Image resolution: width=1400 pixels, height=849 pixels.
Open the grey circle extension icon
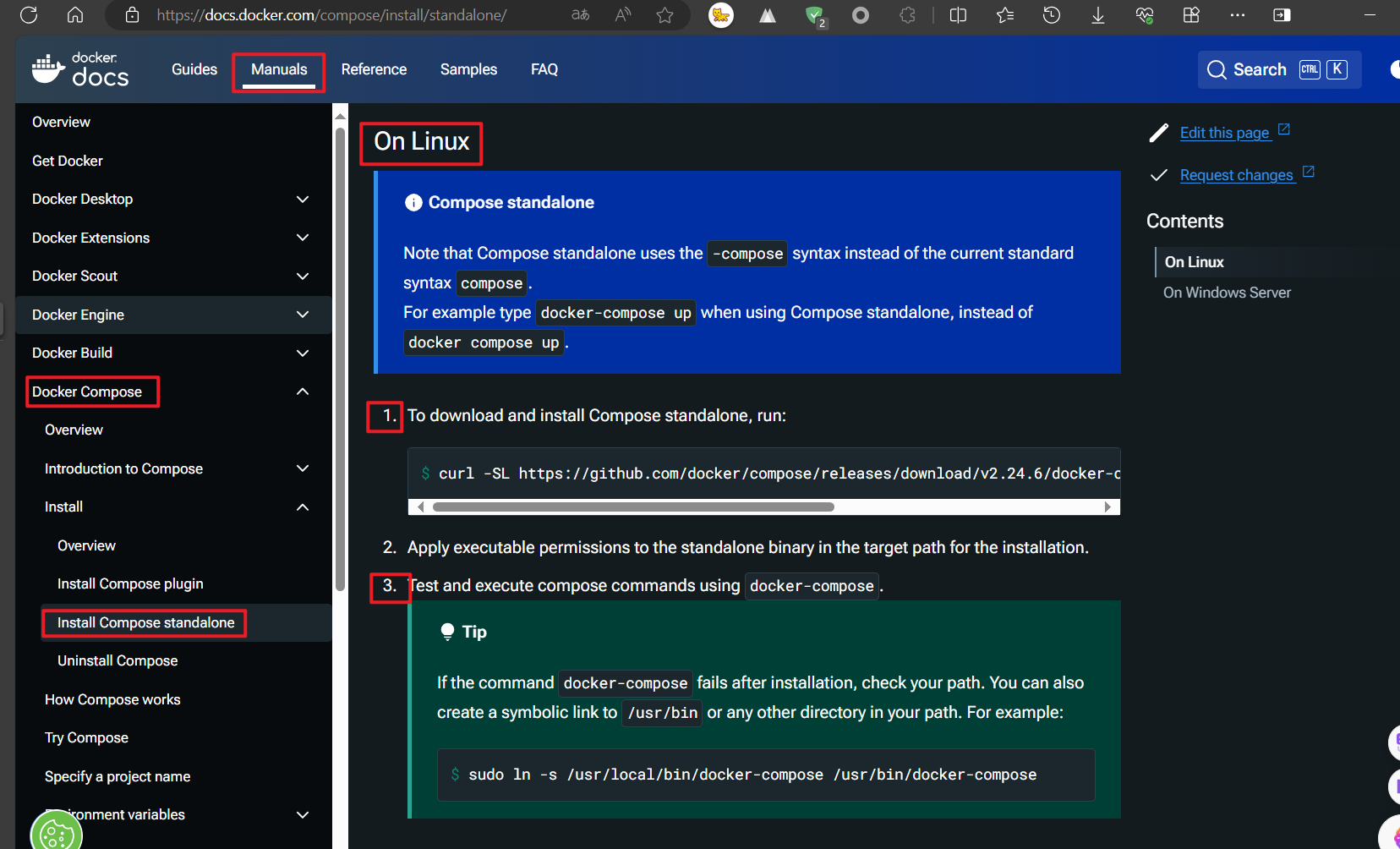click(861, 15)
